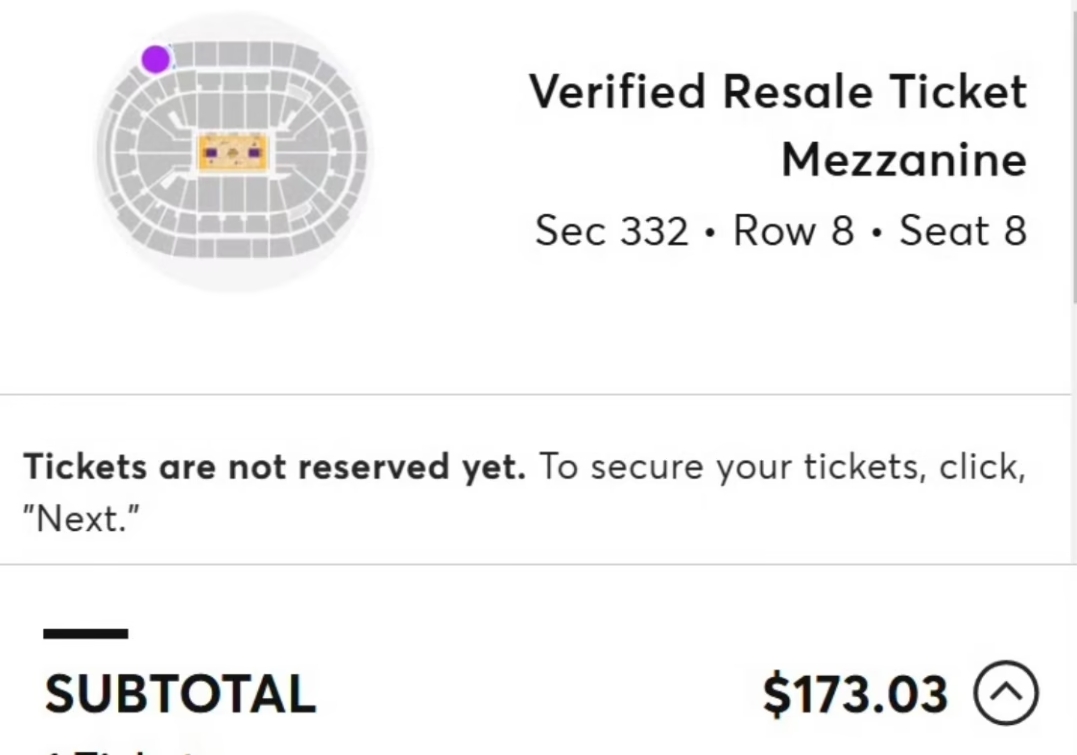
Task: Click the quoted "Next." word in the notice
Action: tap(81, 518)
